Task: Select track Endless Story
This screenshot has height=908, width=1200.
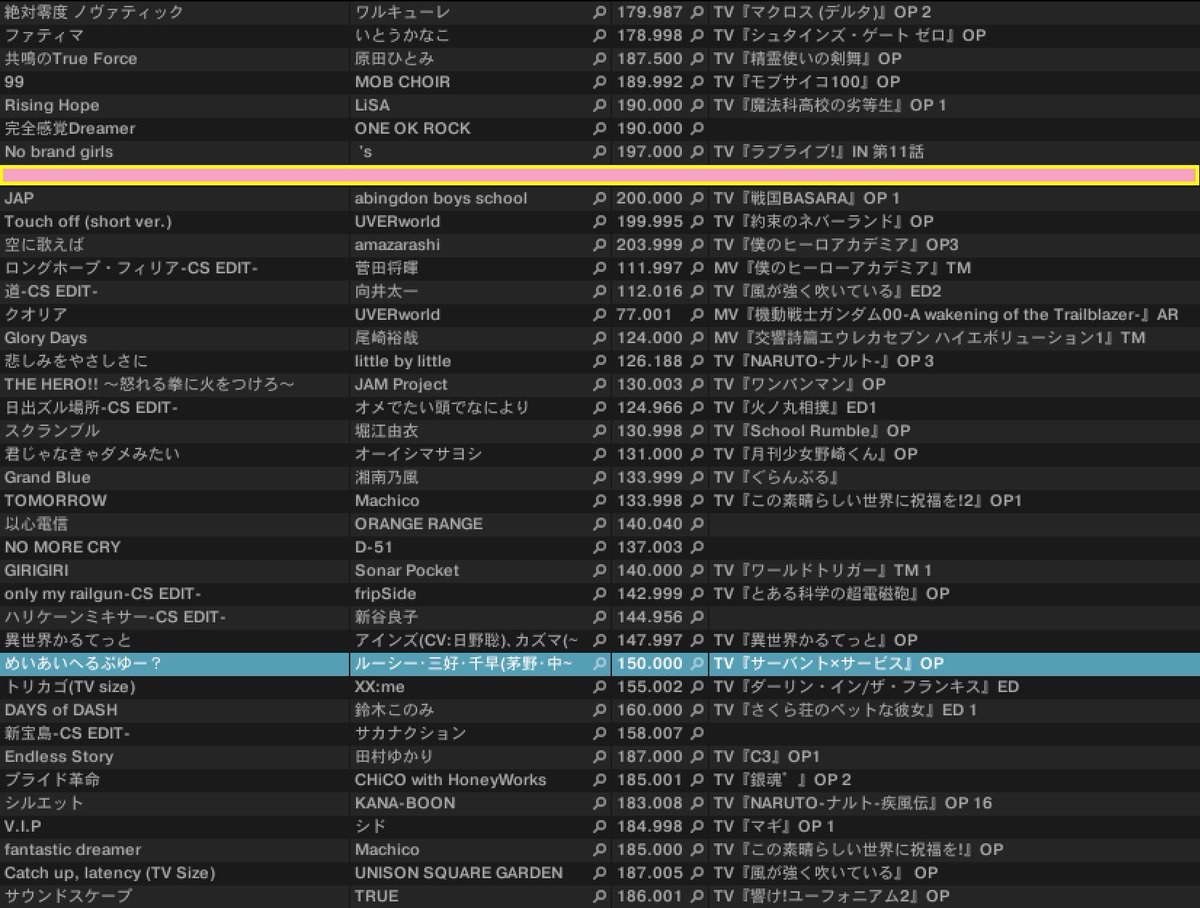Action: click(x=59, y=756)
